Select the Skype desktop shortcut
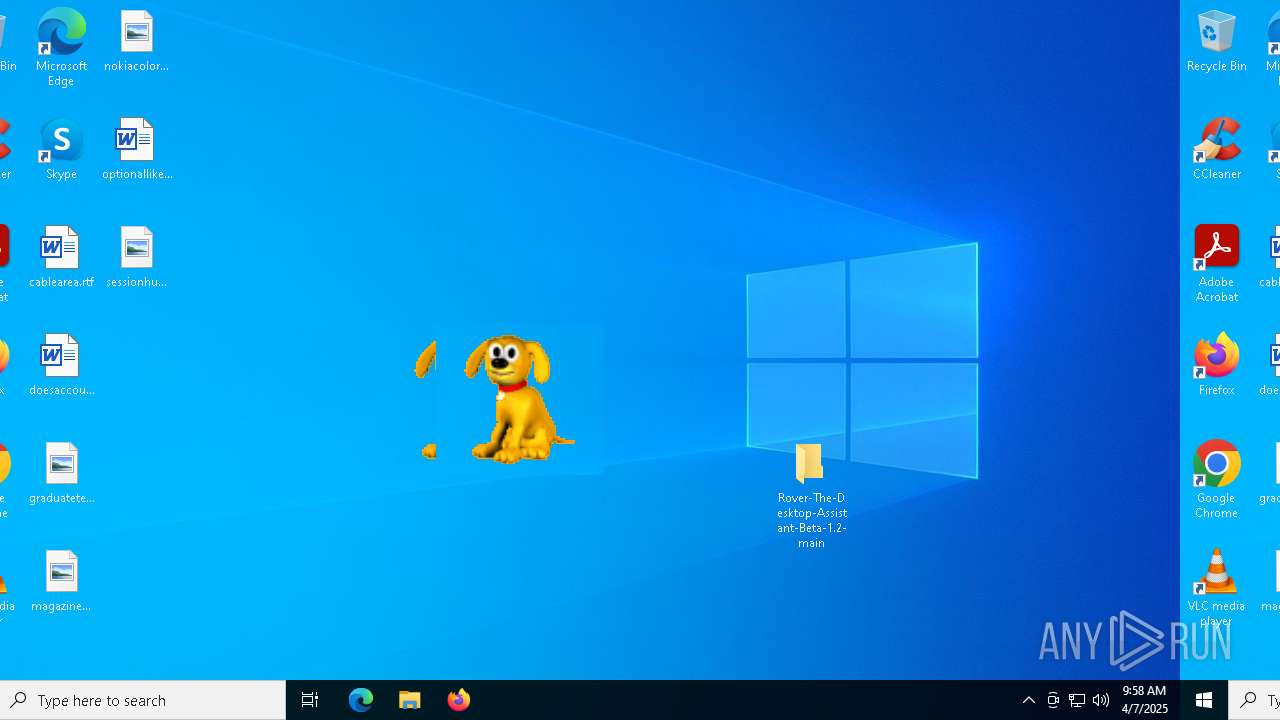Screen dimensions: 1280x720 (61, 150)
